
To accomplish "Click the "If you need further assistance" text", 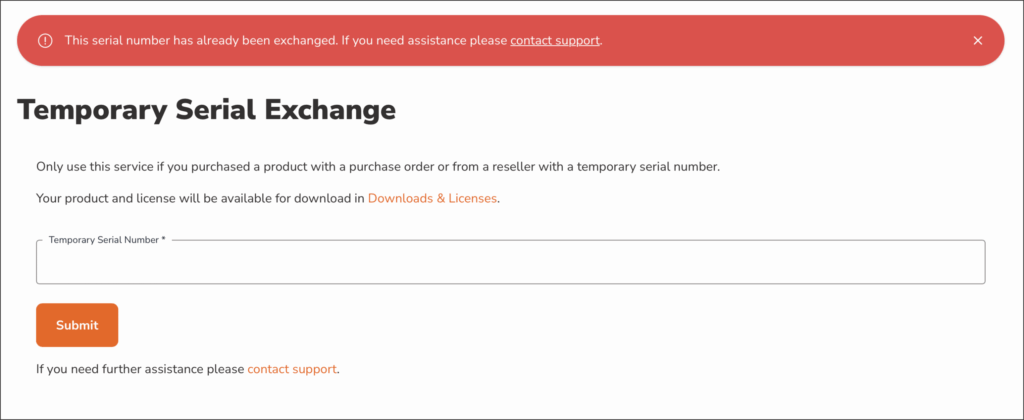I will (140, 369).
